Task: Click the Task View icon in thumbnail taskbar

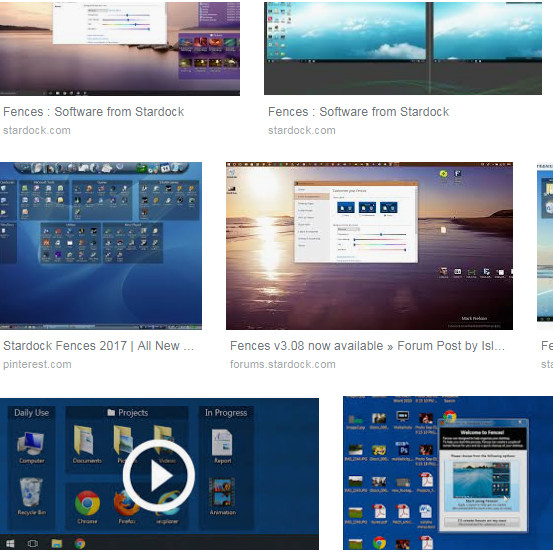Action: pos(33,543)
